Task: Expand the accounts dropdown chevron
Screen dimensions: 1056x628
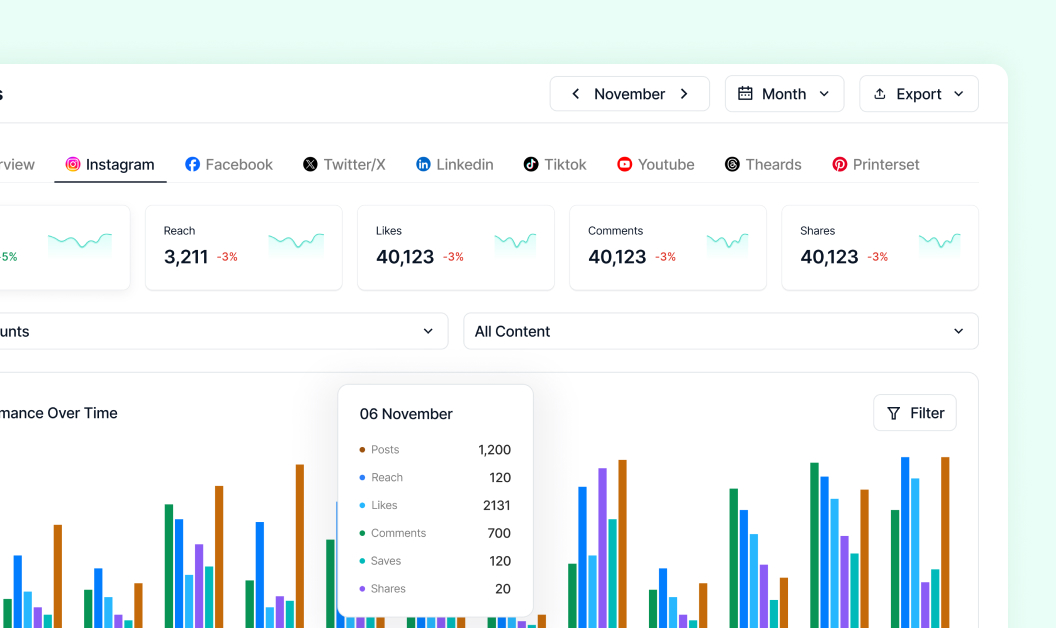Action: [x=428, y=331]
